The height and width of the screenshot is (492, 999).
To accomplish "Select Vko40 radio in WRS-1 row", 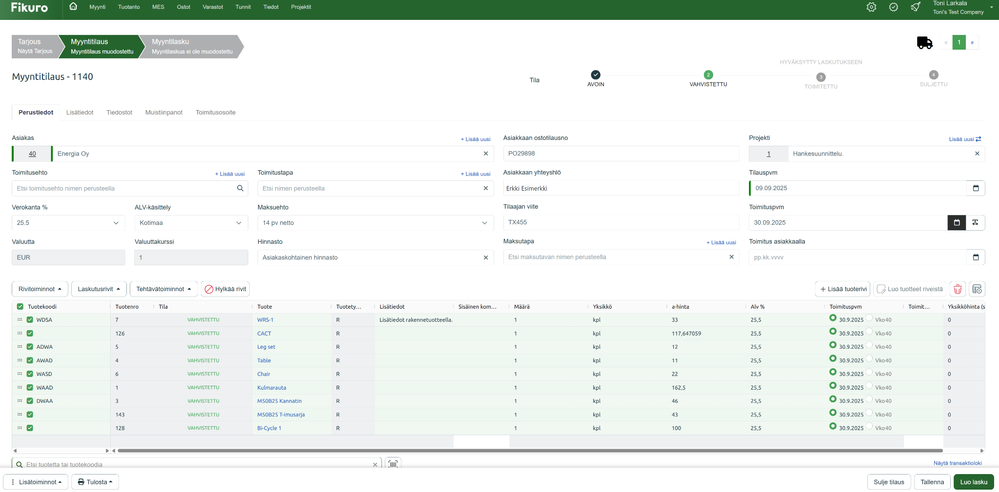I will coord(870,318).
